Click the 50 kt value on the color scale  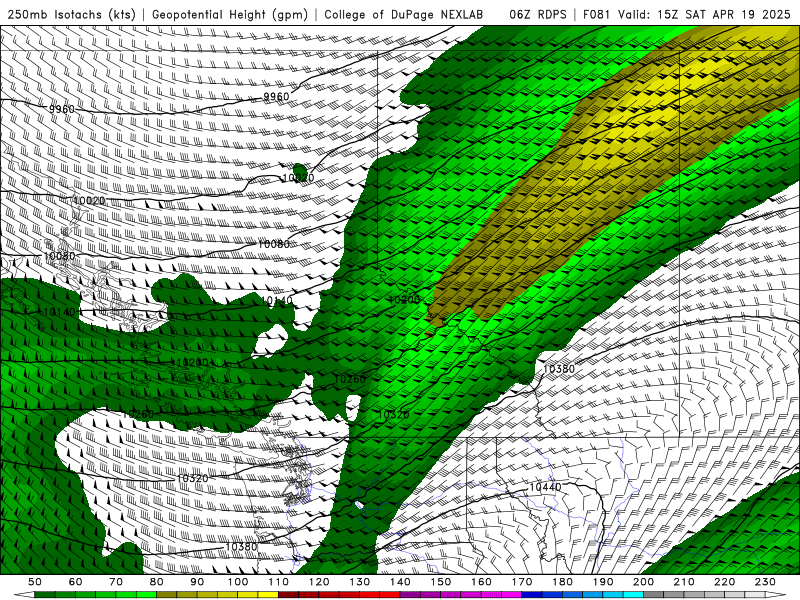pos(35,582)
